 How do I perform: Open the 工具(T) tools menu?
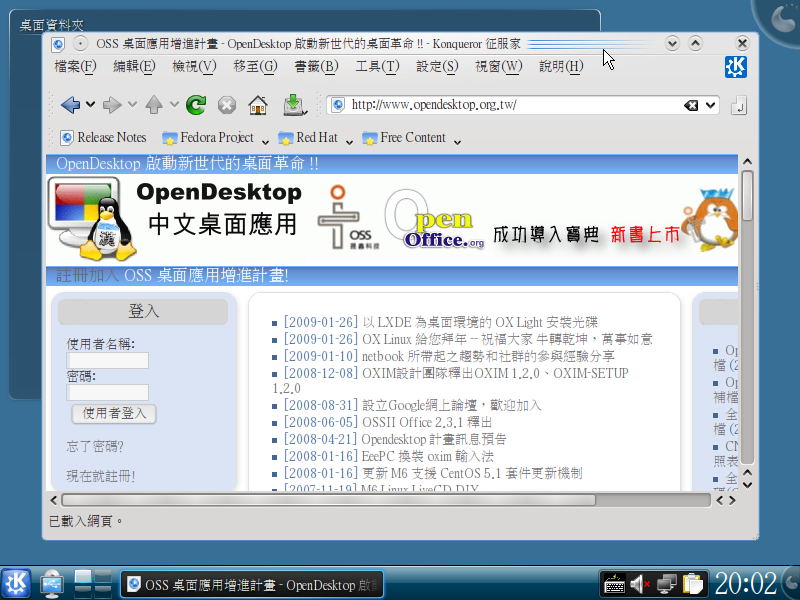point(377,67)
